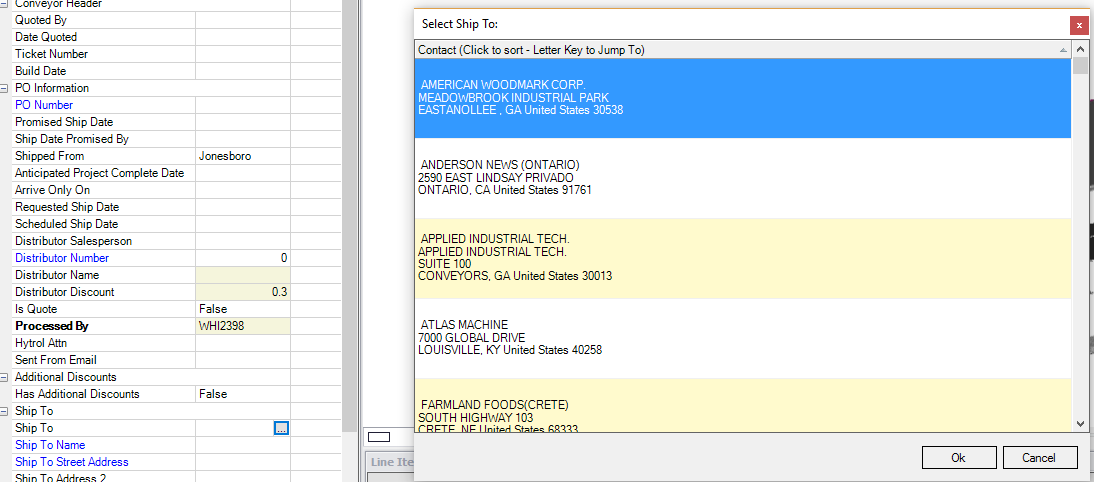The image size is (1094, 482).
Task: Click the Cancel button in dialog
Action: click(x=1040, y=458)
